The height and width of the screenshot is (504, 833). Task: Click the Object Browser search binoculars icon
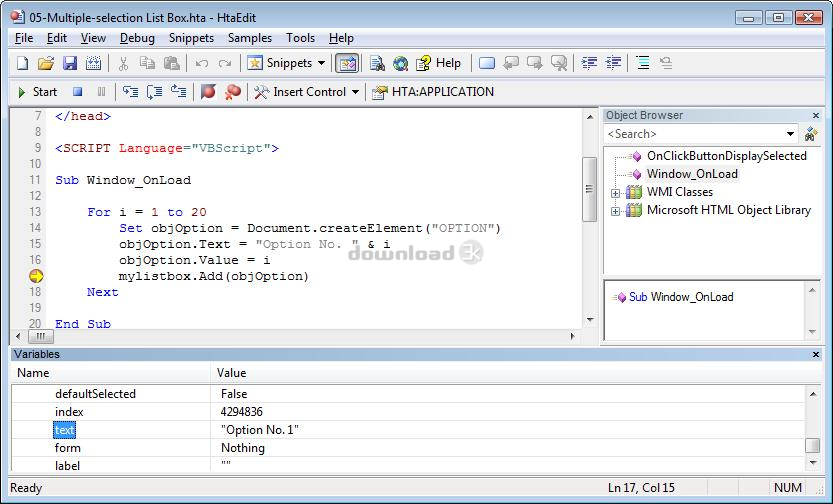click(x=811, y=134)
